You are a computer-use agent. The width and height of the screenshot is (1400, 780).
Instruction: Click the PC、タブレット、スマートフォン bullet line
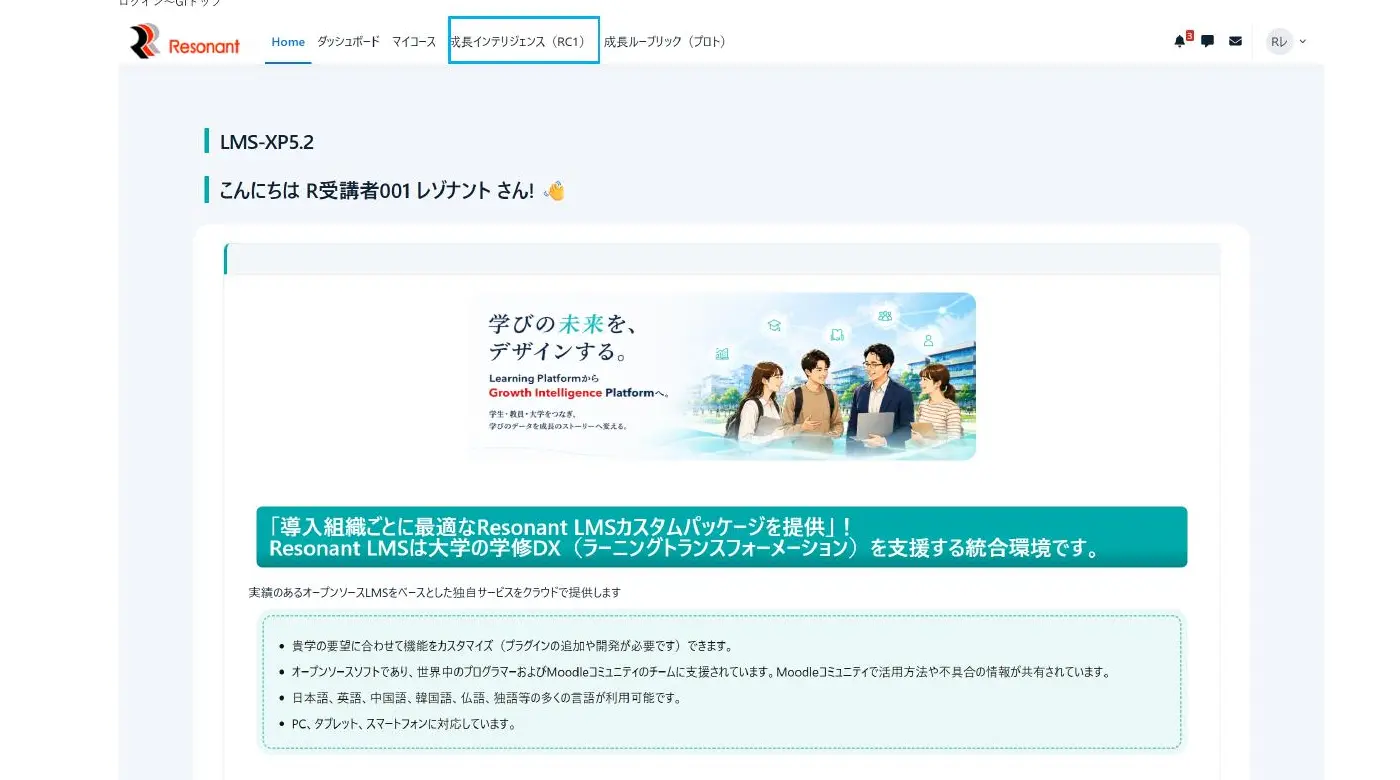(x=404, y=724)
